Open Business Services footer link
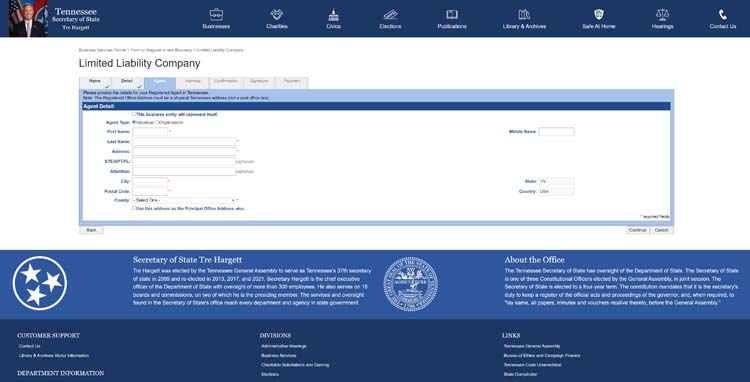This screenshot has height=382, width=750. coord(278,356)
